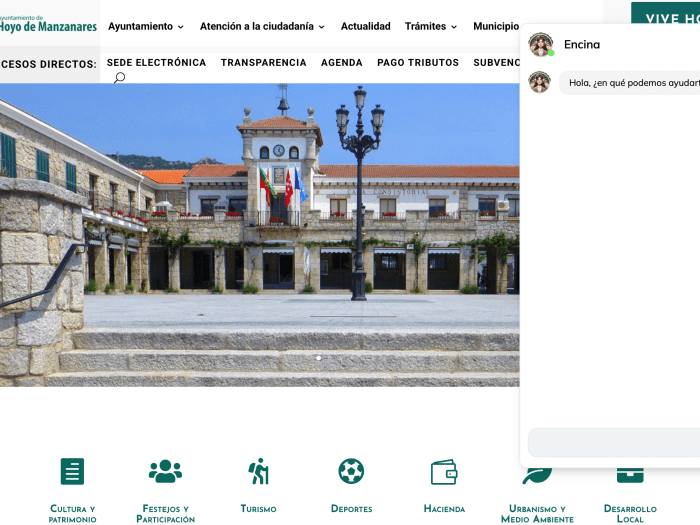
Task: Click the Hacienda text label
Action: point(444,509)
